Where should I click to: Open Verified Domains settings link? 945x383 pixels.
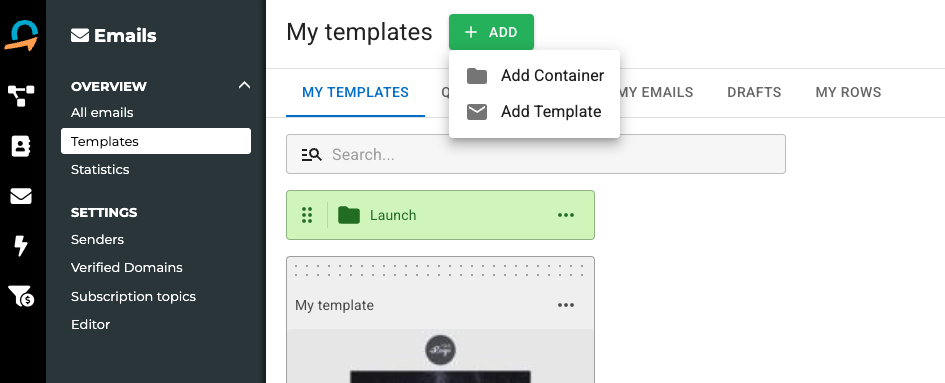(x=127, y=268)
